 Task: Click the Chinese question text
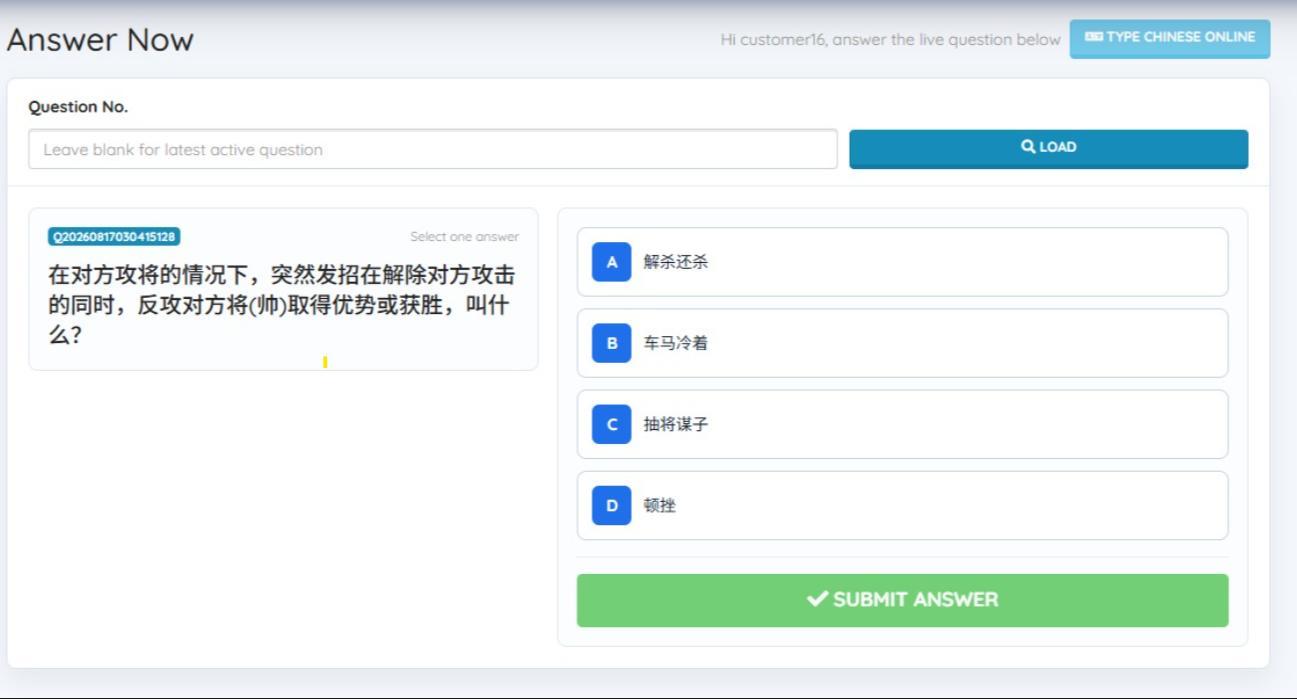pos(282,305)
